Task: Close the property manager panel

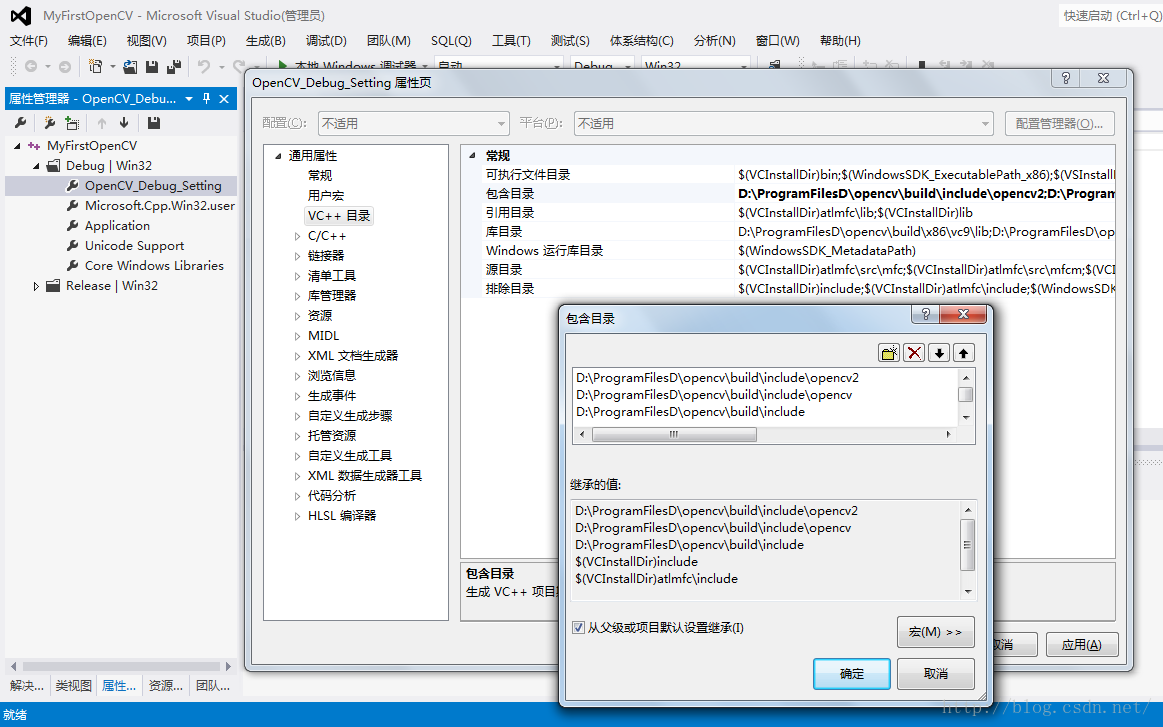Action: coord(224,98)
